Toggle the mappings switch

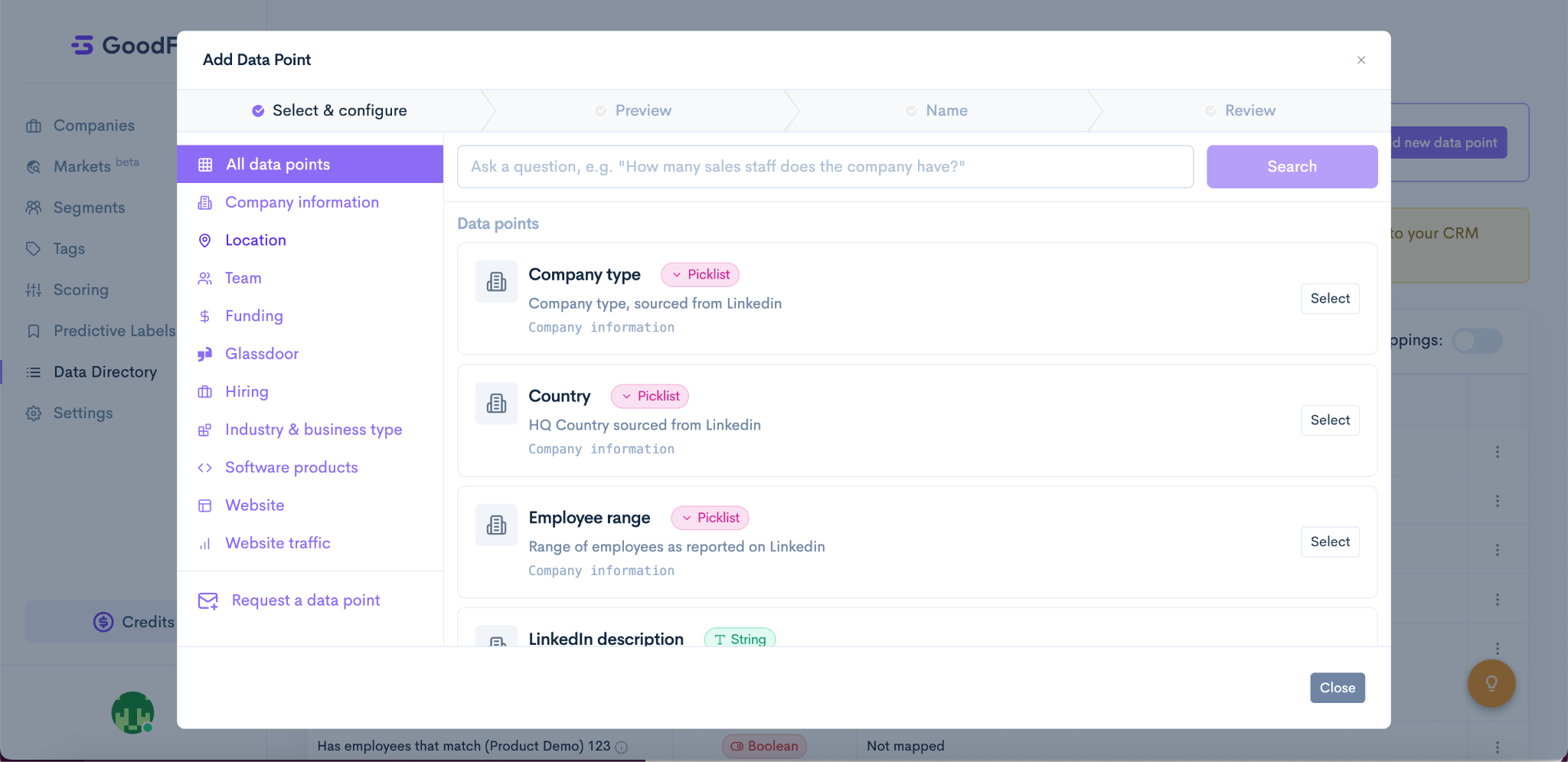1477,341
